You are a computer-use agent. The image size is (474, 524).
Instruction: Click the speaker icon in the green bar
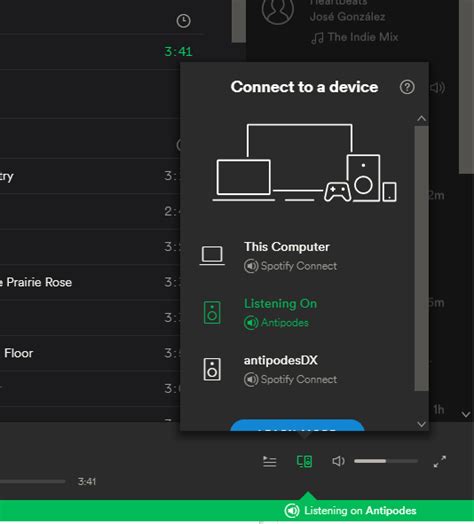tap(292, 511)
